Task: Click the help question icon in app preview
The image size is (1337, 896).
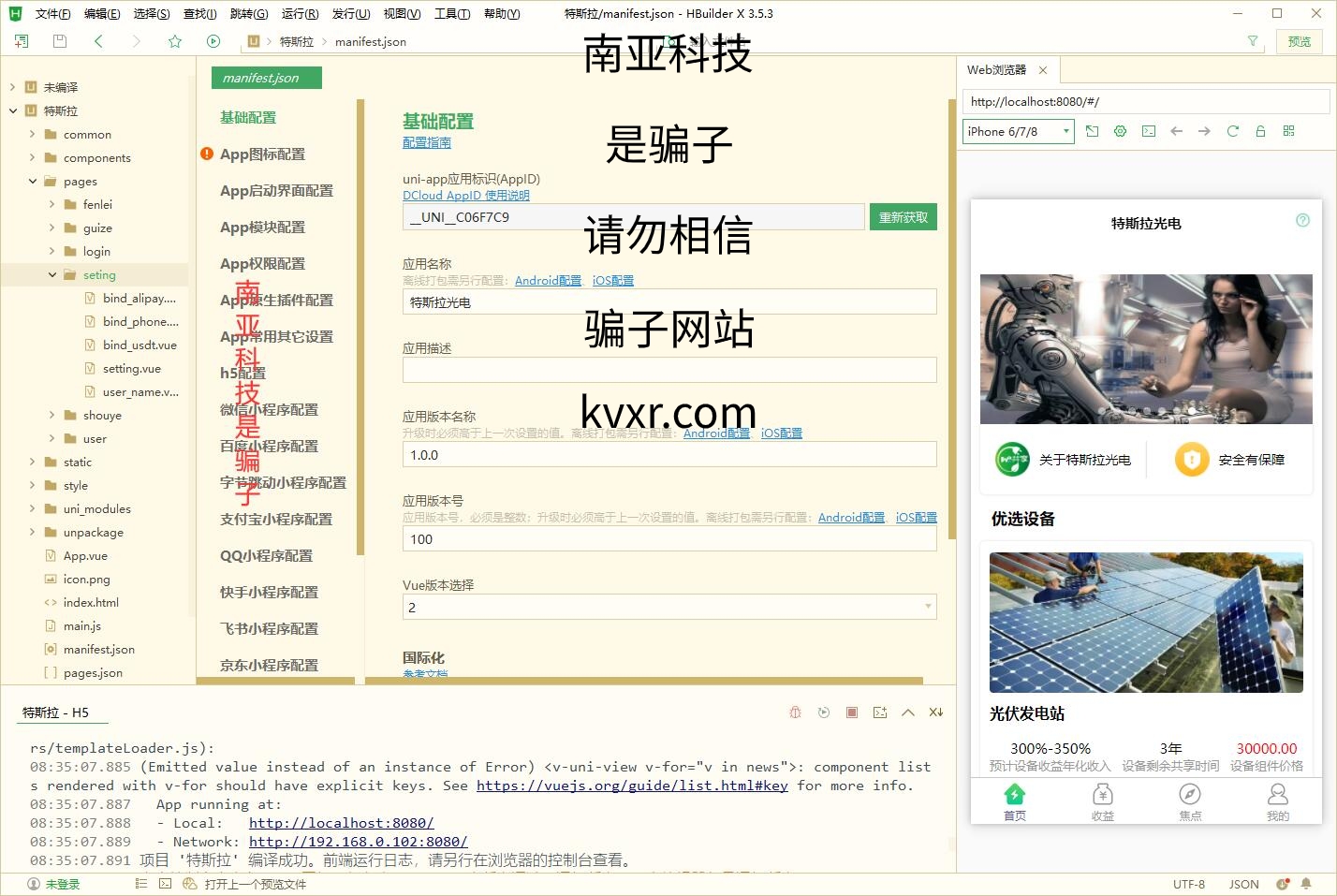Action: pyautogui.click(x=1302, y=220)
